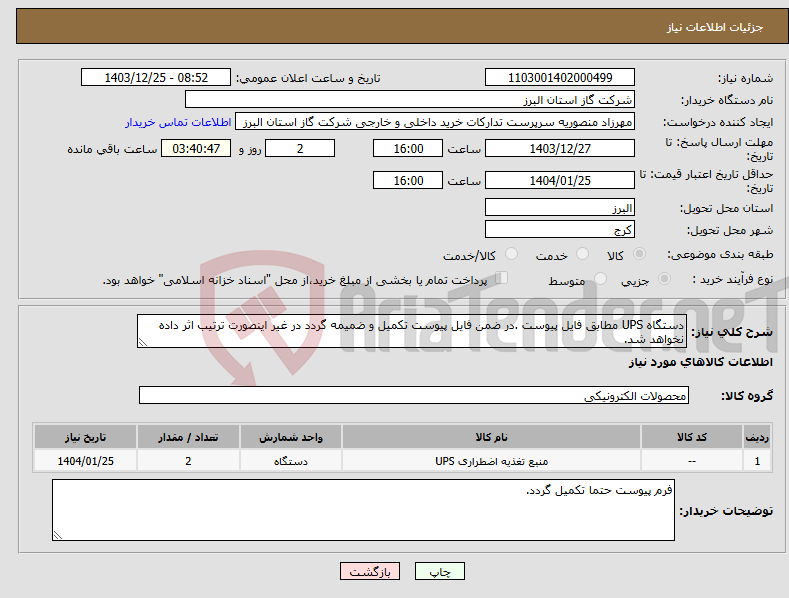The width and height of the screenshot is (789, 598).
Task: Click the منبع تغذیه اضطراری UPS cell
Action: [491, 461]
